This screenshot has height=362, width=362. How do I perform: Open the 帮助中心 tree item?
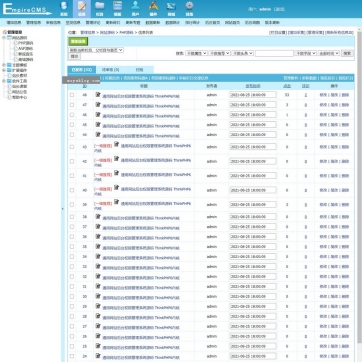19,97
